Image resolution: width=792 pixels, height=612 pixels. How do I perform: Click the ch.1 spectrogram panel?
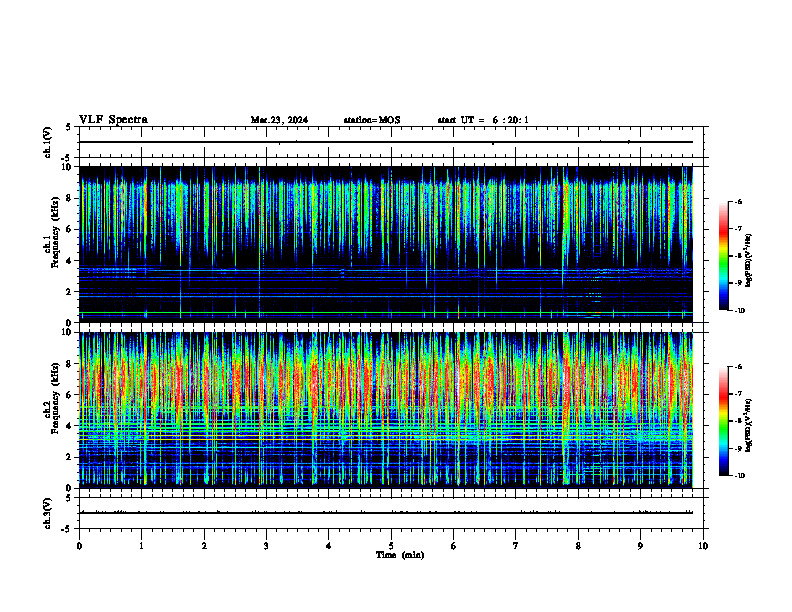(x=386, y=244)
